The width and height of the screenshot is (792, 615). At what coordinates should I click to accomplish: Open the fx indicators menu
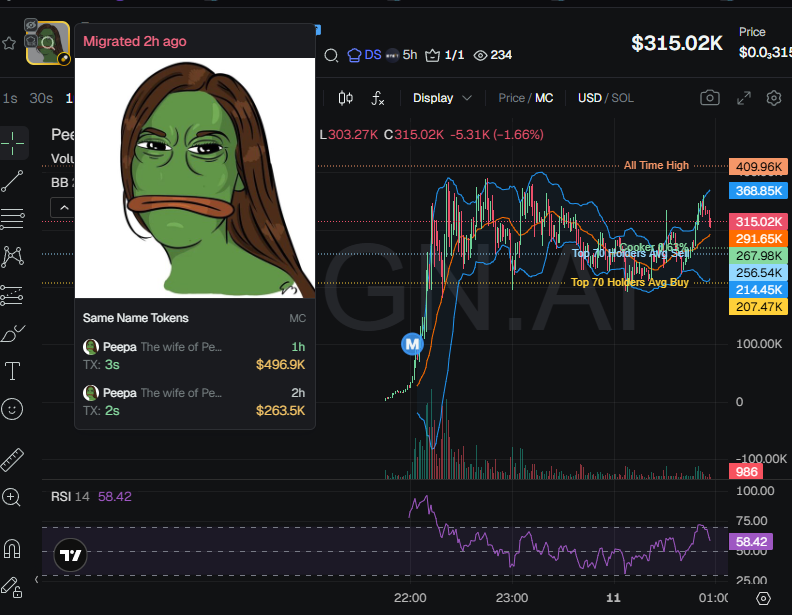coord(377,98)
